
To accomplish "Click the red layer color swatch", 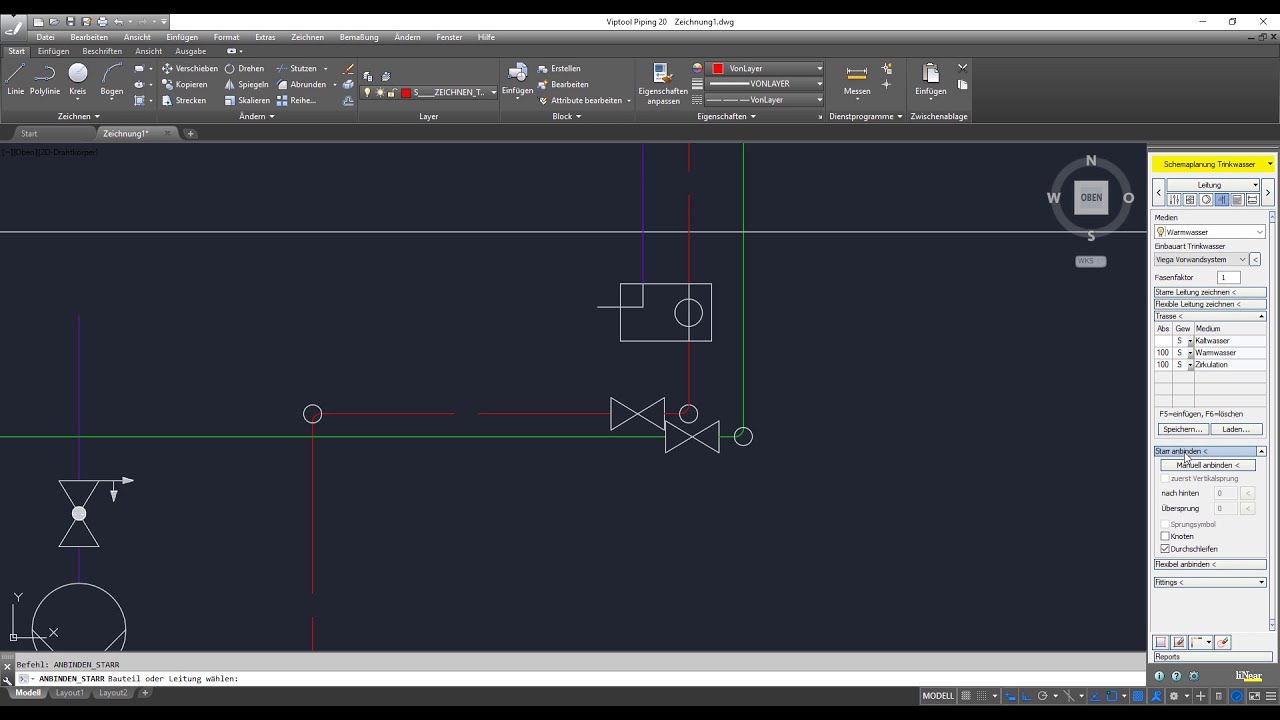I will click(406, 93).
